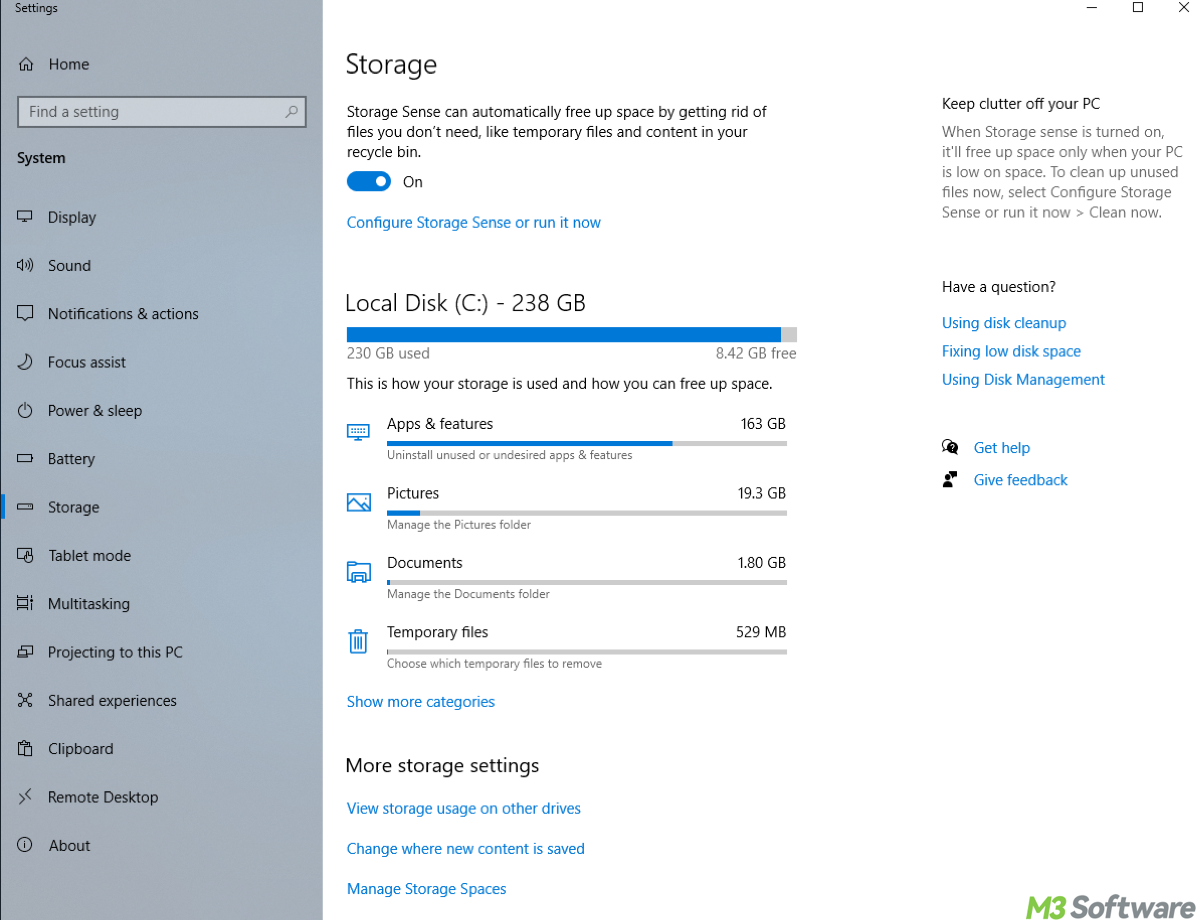Viewport: 1200px width, 920px height.
Task: Click the Documents folder icon
Action: pyautogui.click(x=358, y=571)
